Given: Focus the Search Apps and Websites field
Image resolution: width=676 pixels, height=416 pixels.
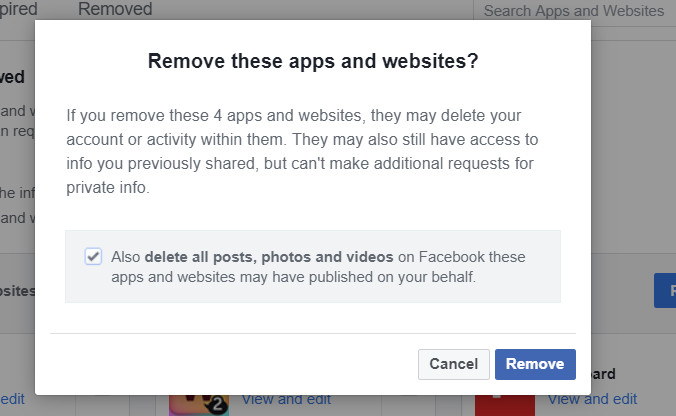Looking at the screenshot, I should 573,11.
